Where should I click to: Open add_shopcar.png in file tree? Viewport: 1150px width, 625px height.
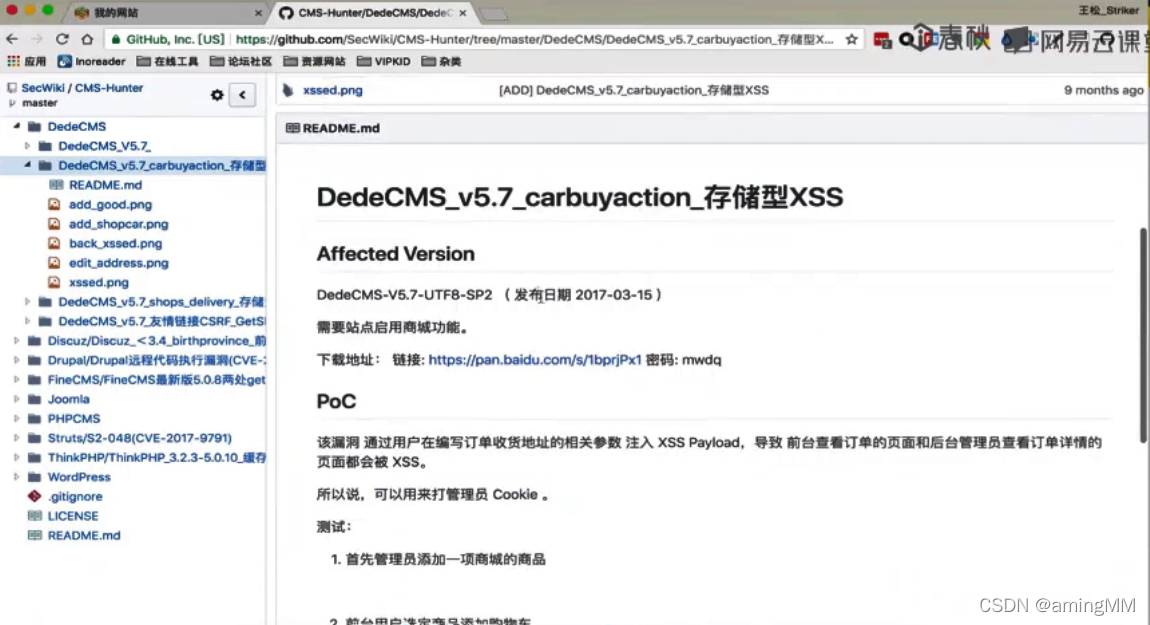[x=118, y=224]
